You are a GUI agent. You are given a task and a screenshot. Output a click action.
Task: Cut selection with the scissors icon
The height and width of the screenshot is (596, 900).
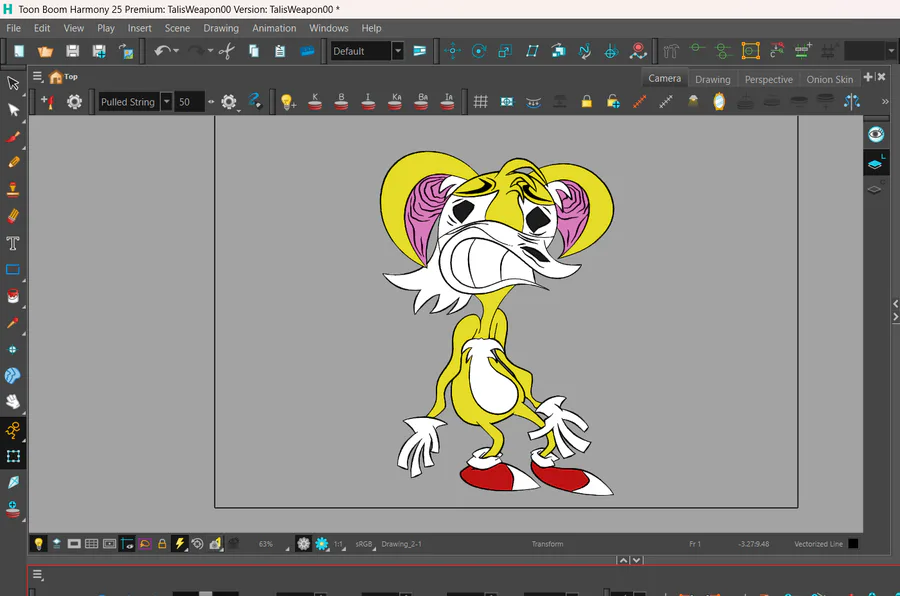point(227,52)
